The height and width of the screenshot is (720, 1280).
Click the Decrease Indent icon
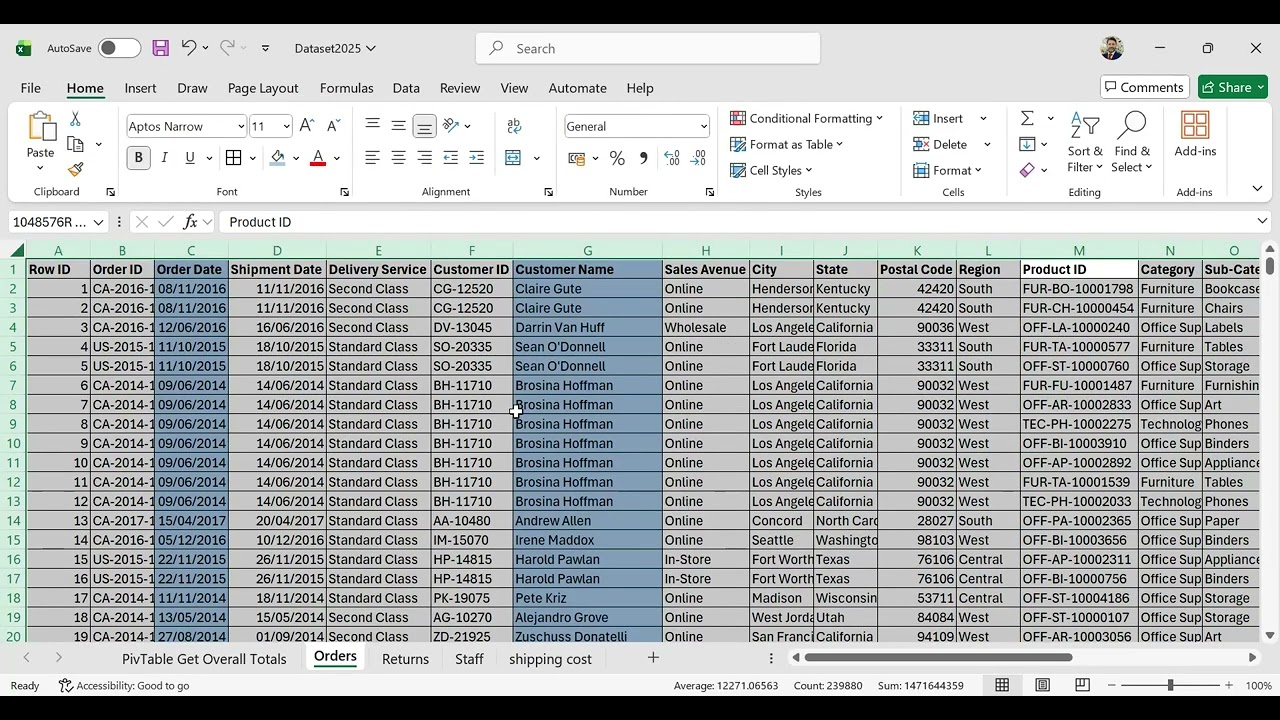coord(450,158)
